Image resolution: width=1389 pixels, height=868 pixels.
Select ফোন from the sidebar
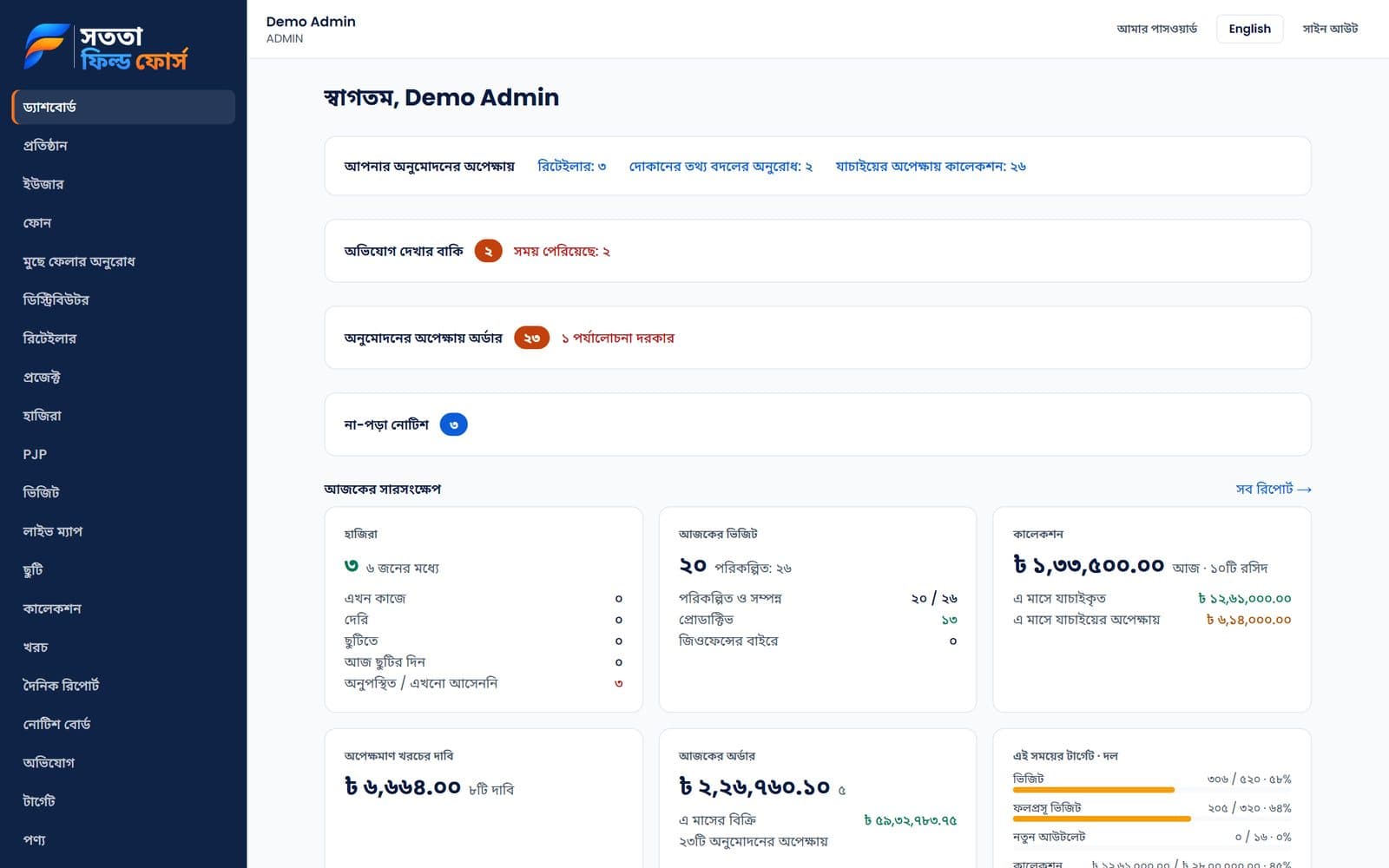tap(123, 222)
